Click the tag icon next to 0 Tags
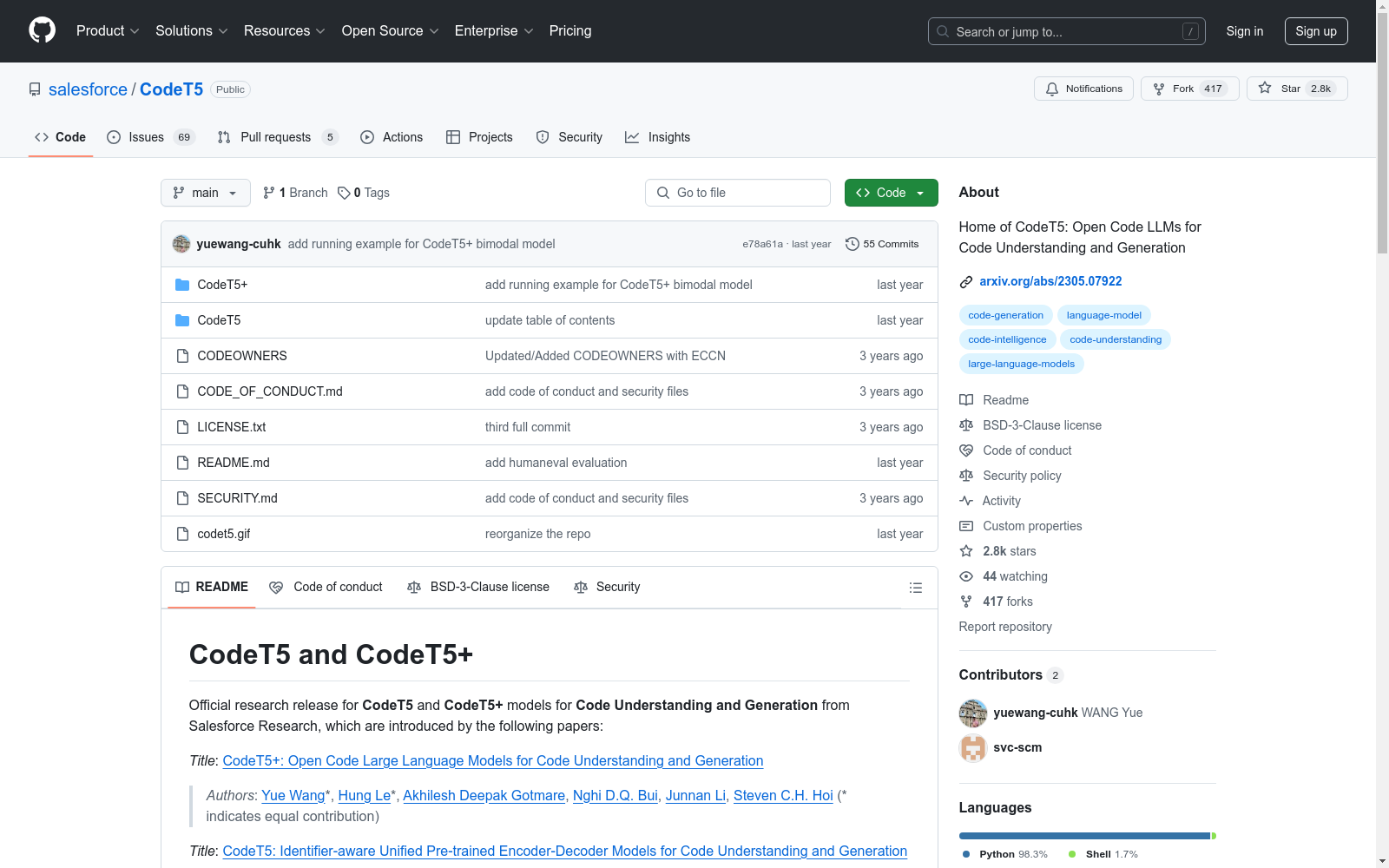This screenshot has height=868, width=1389. click(344, 193)
